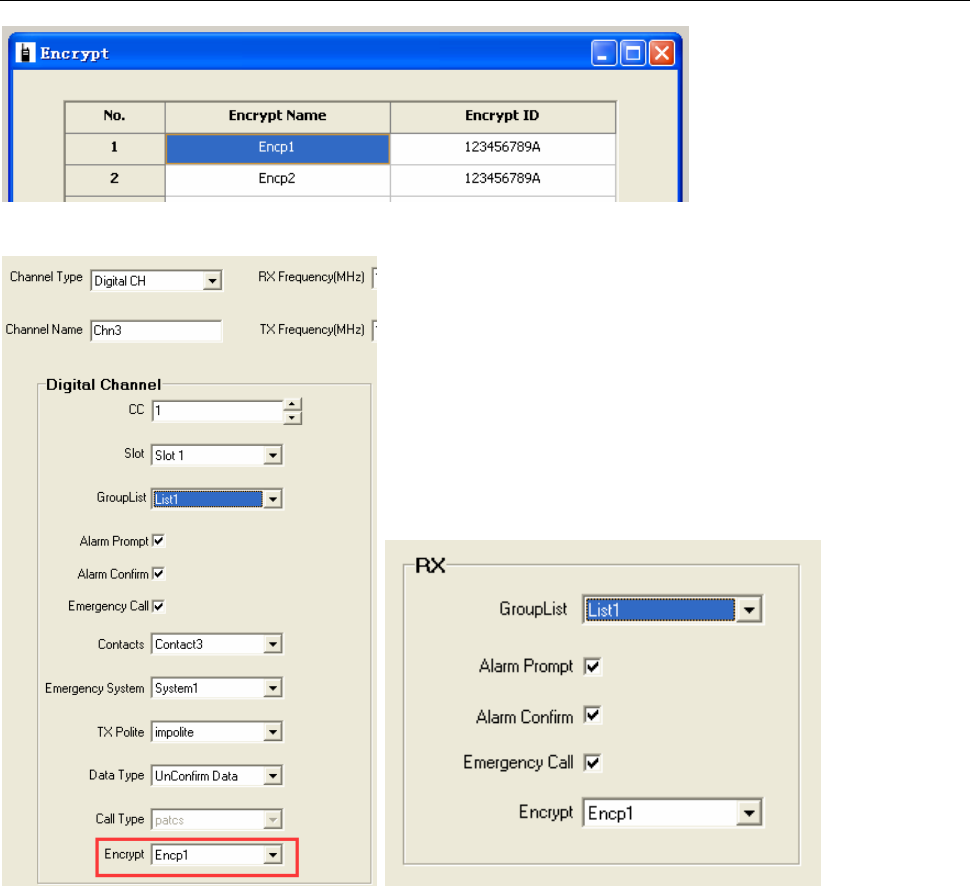Screen dimensions: 970x886
Task: Click Encrypt ID cell in row 2
Action: [x=502, y=179]
